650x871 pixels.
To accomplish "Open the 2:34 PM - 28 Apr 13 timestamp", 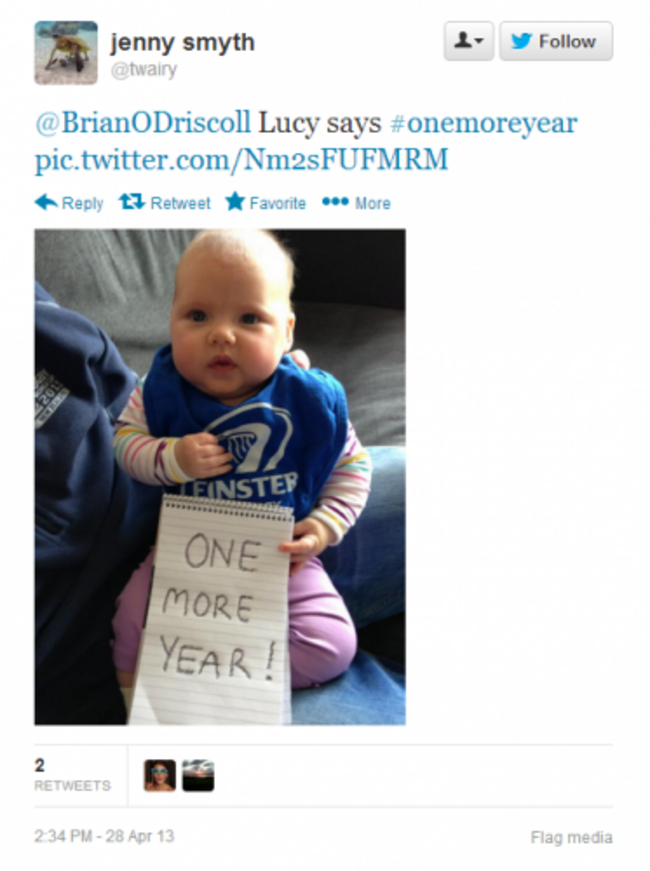I will (x=104, y=836).
